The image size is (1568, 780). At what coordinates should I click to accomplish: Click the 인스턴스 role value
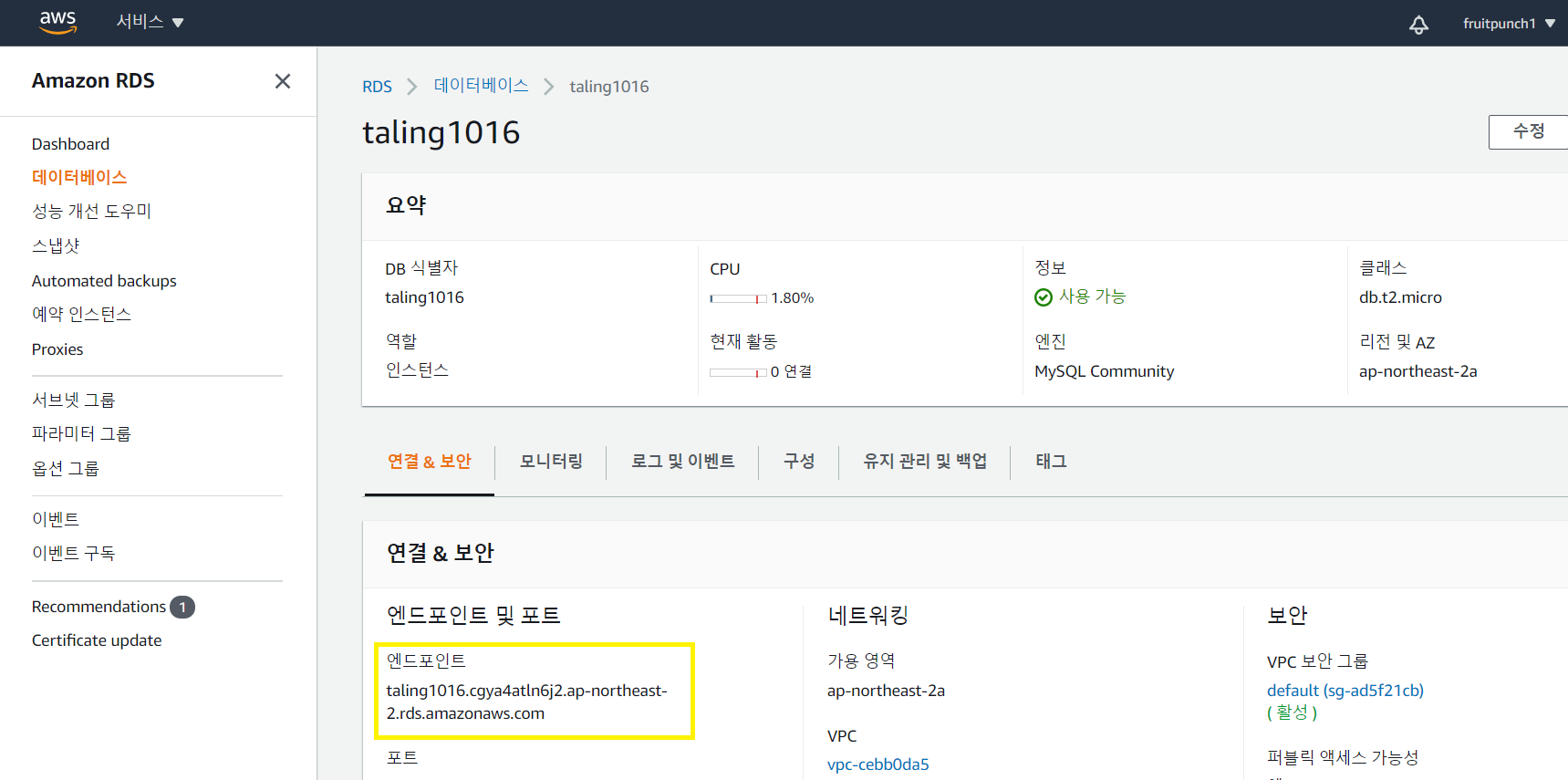417,370
